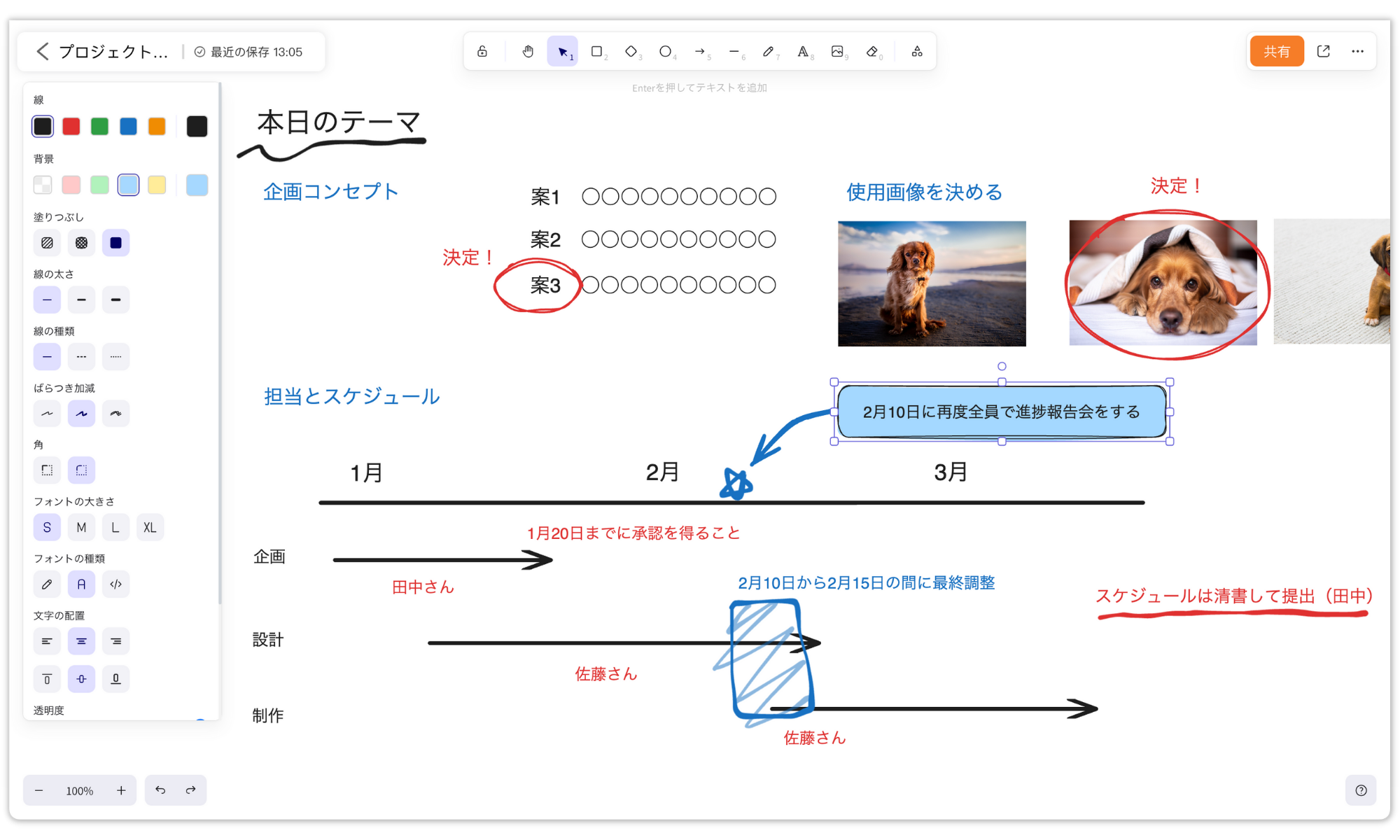
Task: Toggle the hand/pan tool
Action: click(527, 52)
